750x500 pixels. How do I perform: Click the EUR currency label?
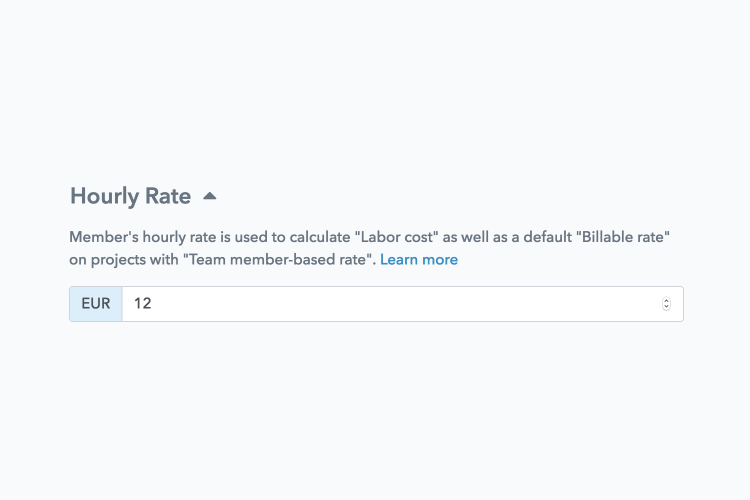[x=96, y=304]
